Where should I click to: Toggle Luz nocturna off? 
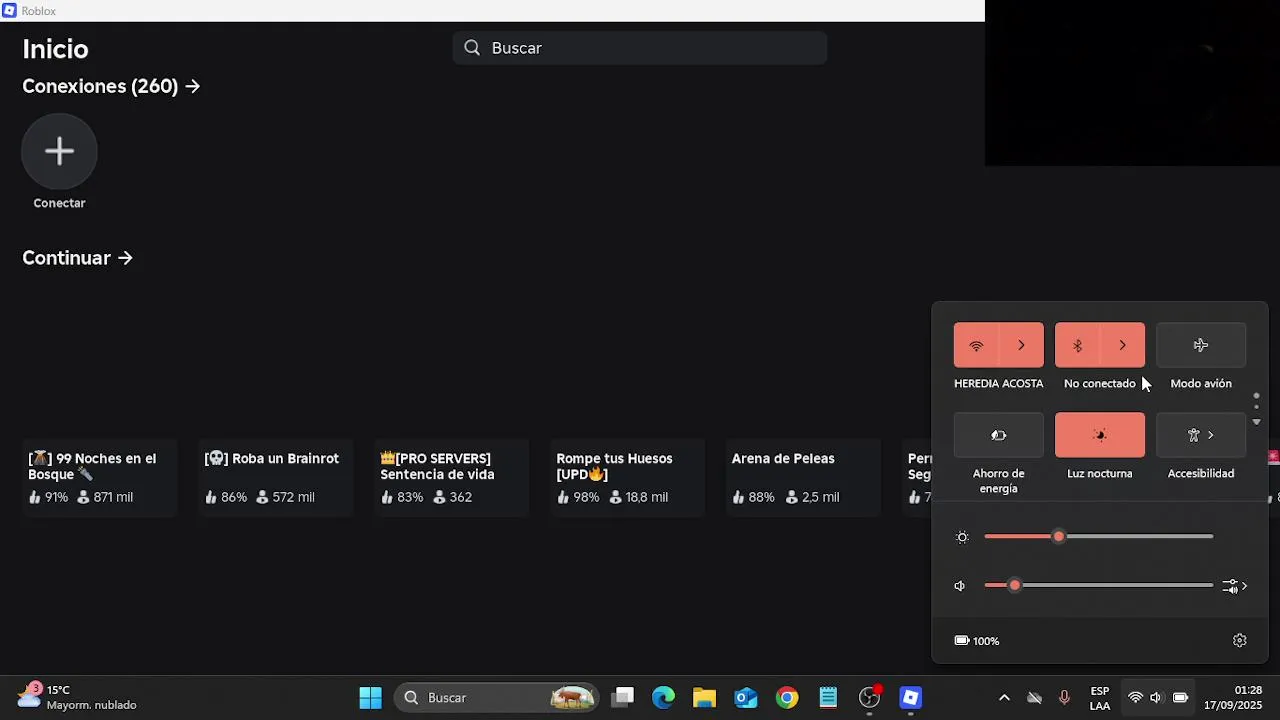[x=1100, y=435]
